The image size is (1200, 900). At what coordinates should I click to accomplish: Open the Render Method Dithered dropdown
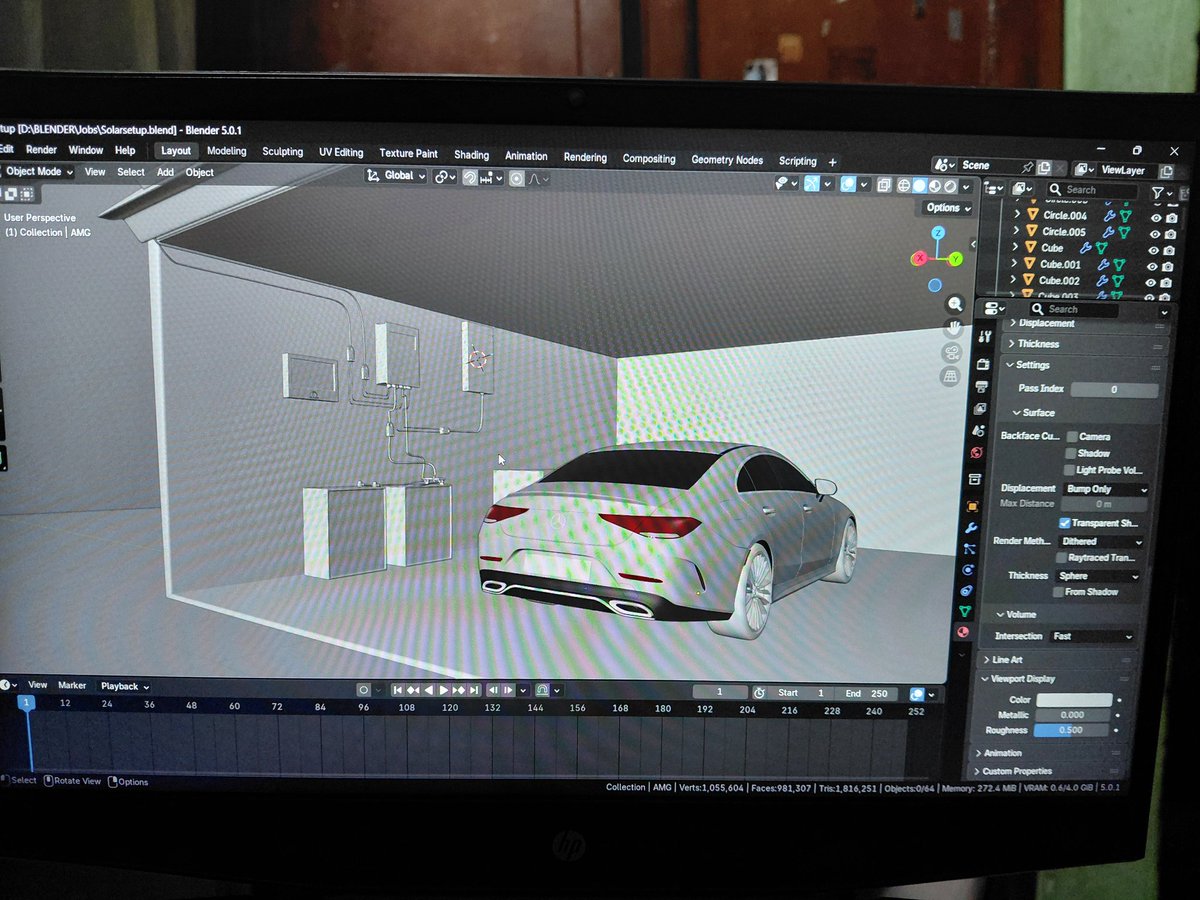click(1100, 541)
